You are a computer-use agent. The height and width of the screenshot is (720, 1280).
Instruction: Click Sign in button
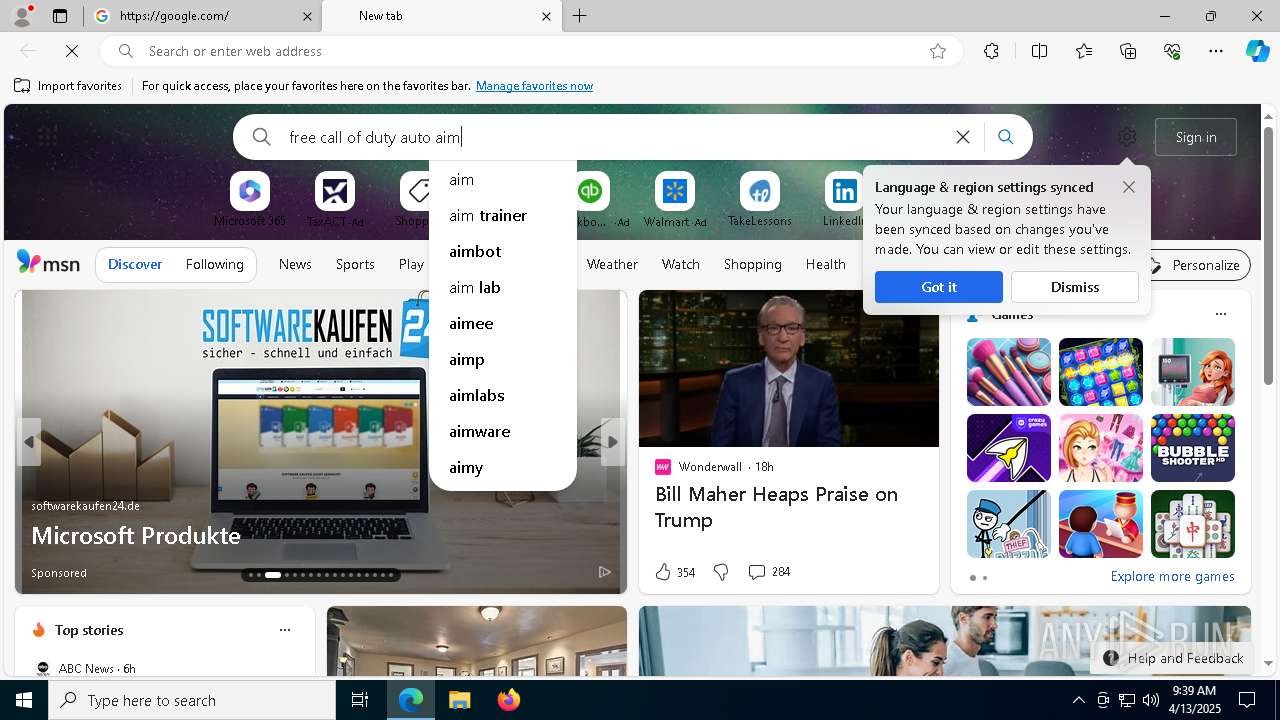pos(1196,137)
